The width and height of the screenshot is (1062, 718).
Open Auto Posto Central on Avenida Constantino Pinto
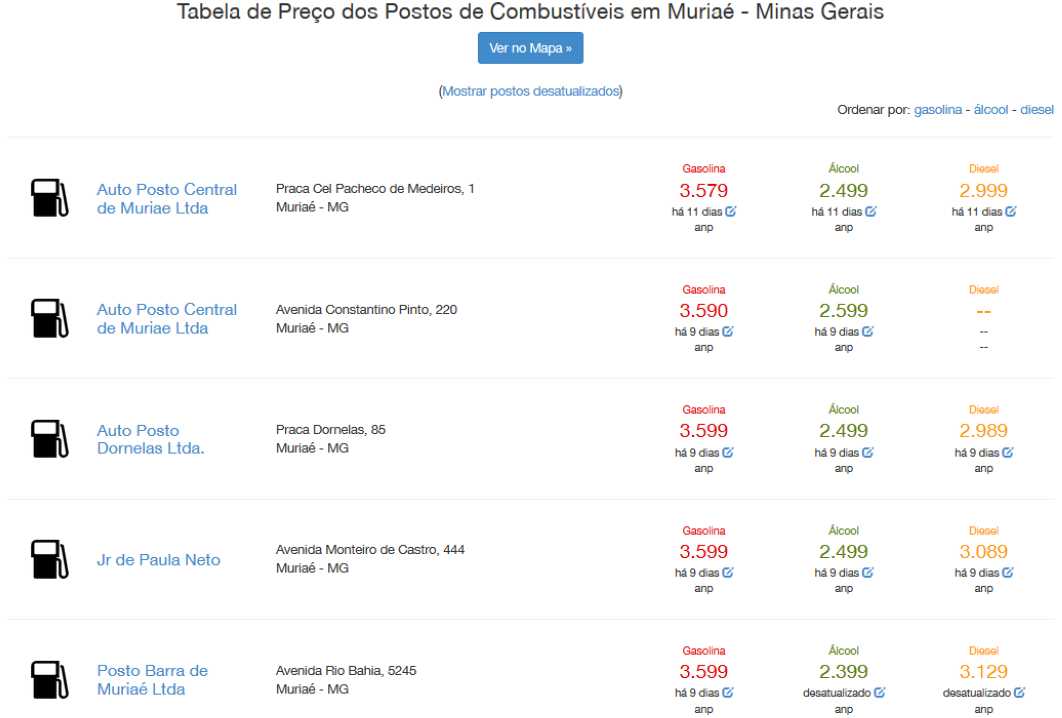click(167, 318)
